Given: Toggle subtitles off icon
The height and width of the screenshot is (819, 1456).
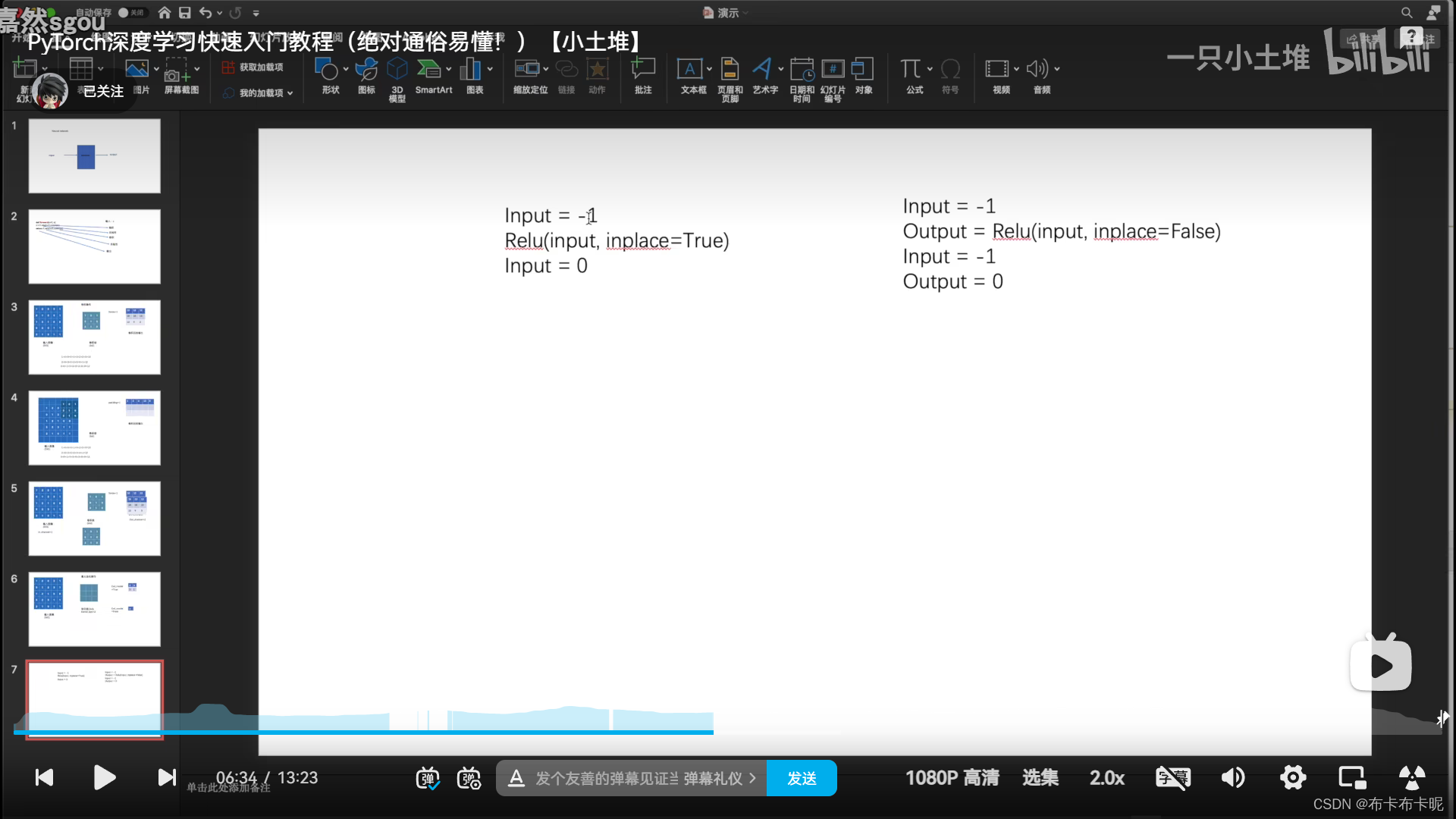Looking at the screenshot, I should (1172, 778).
